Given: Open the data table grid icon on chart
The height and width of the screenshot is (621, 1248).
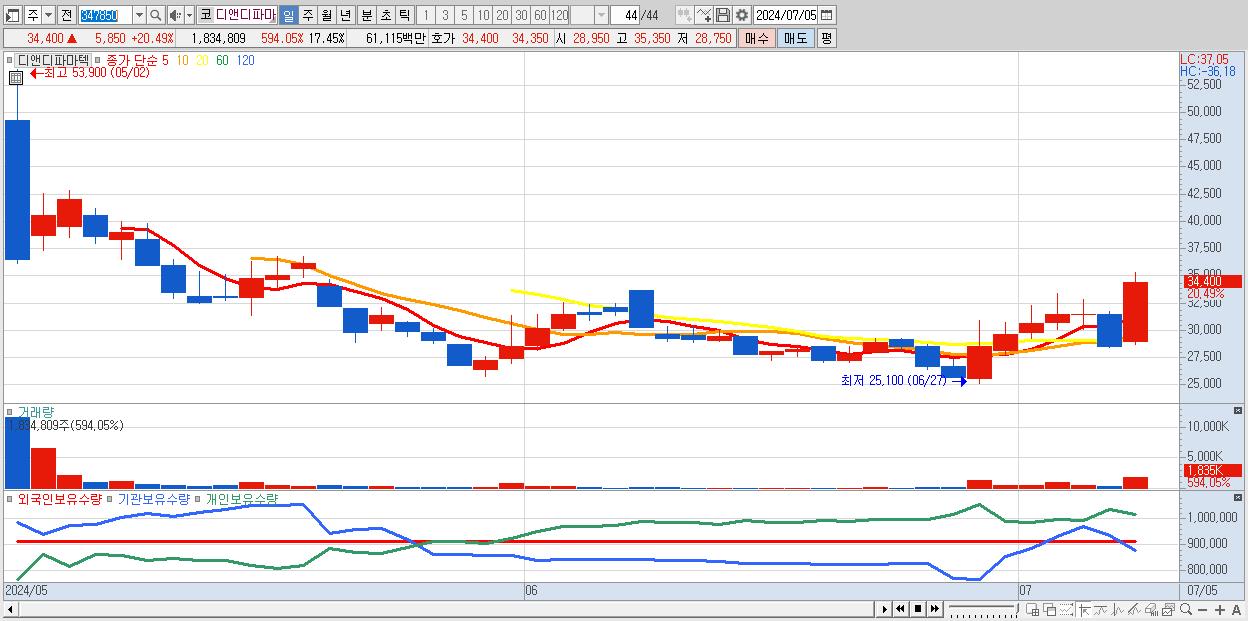Looking at the screenshot, I should (15, 77).
